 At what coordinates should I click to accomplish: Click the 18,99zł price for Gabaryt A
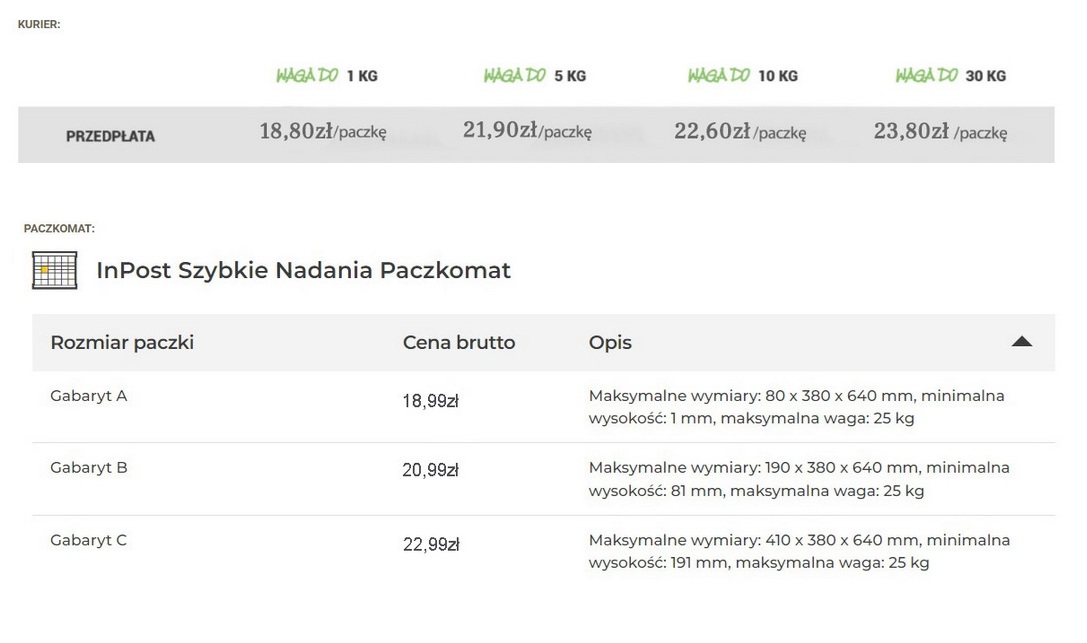coord(431,401)
